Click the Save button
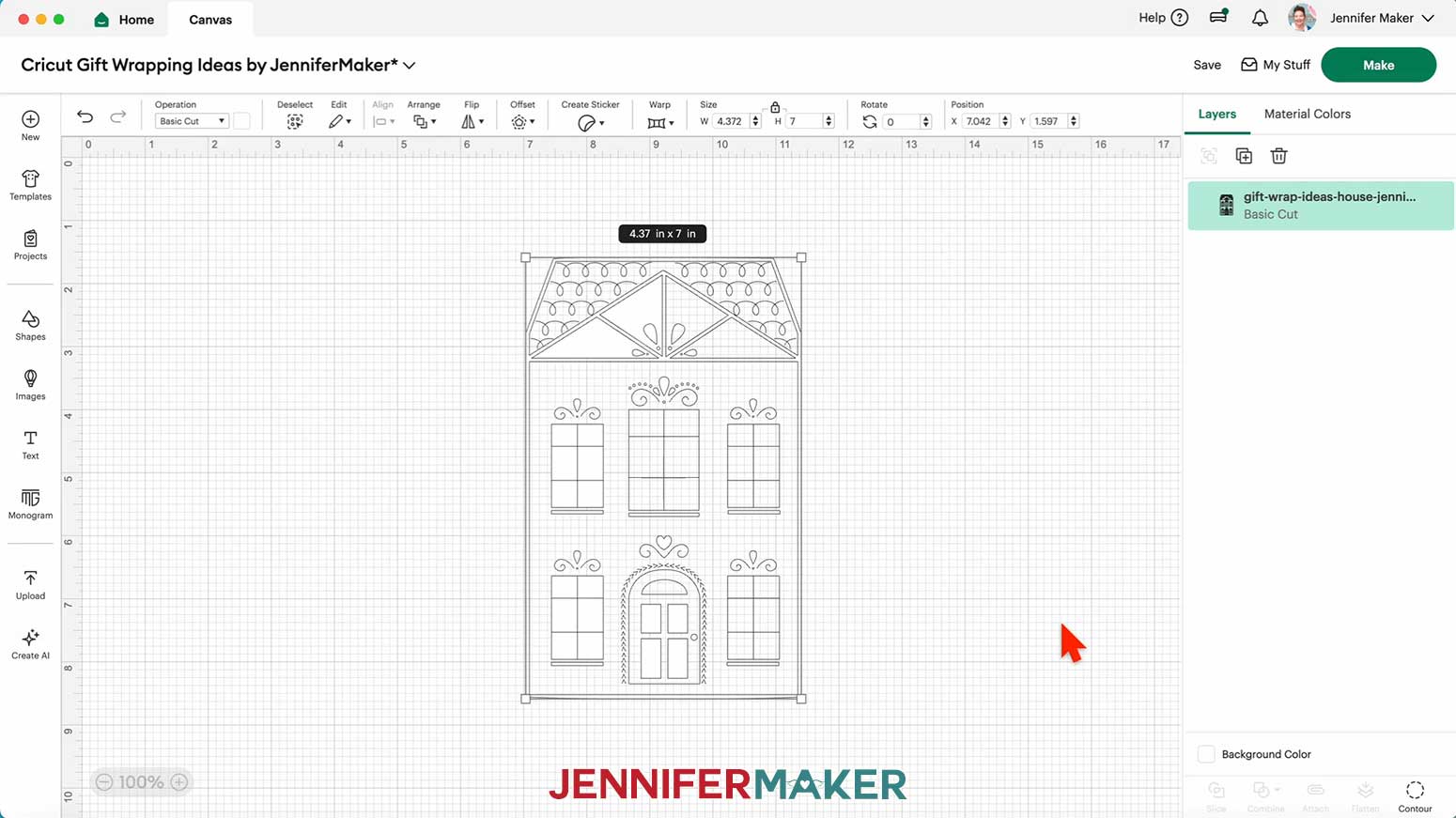Screen dimensions: 1456x818 [x=1207, y=65]
